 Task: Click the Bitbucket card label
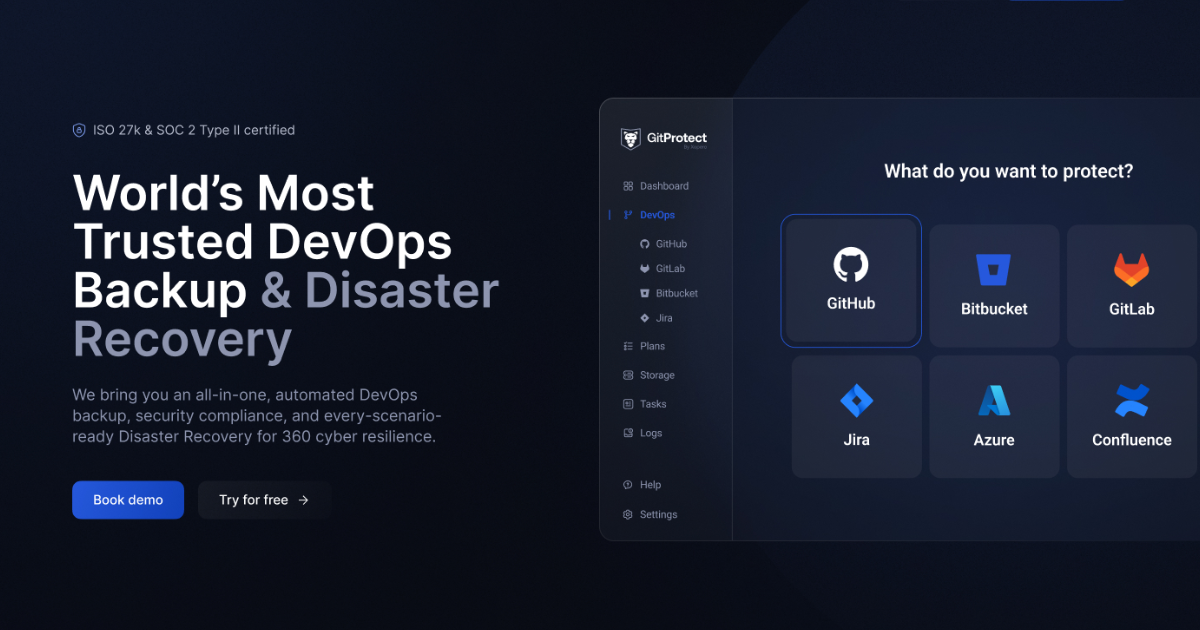994,309
